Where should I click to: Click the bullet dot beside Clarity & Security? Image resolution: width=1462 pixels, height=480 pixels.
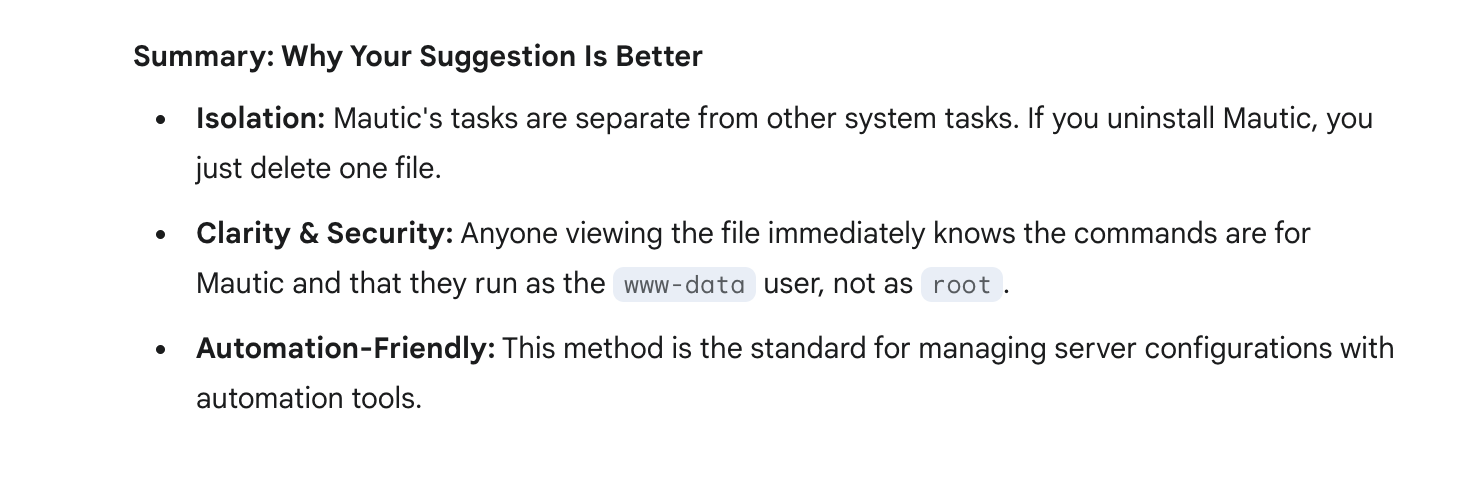[161, 235]
